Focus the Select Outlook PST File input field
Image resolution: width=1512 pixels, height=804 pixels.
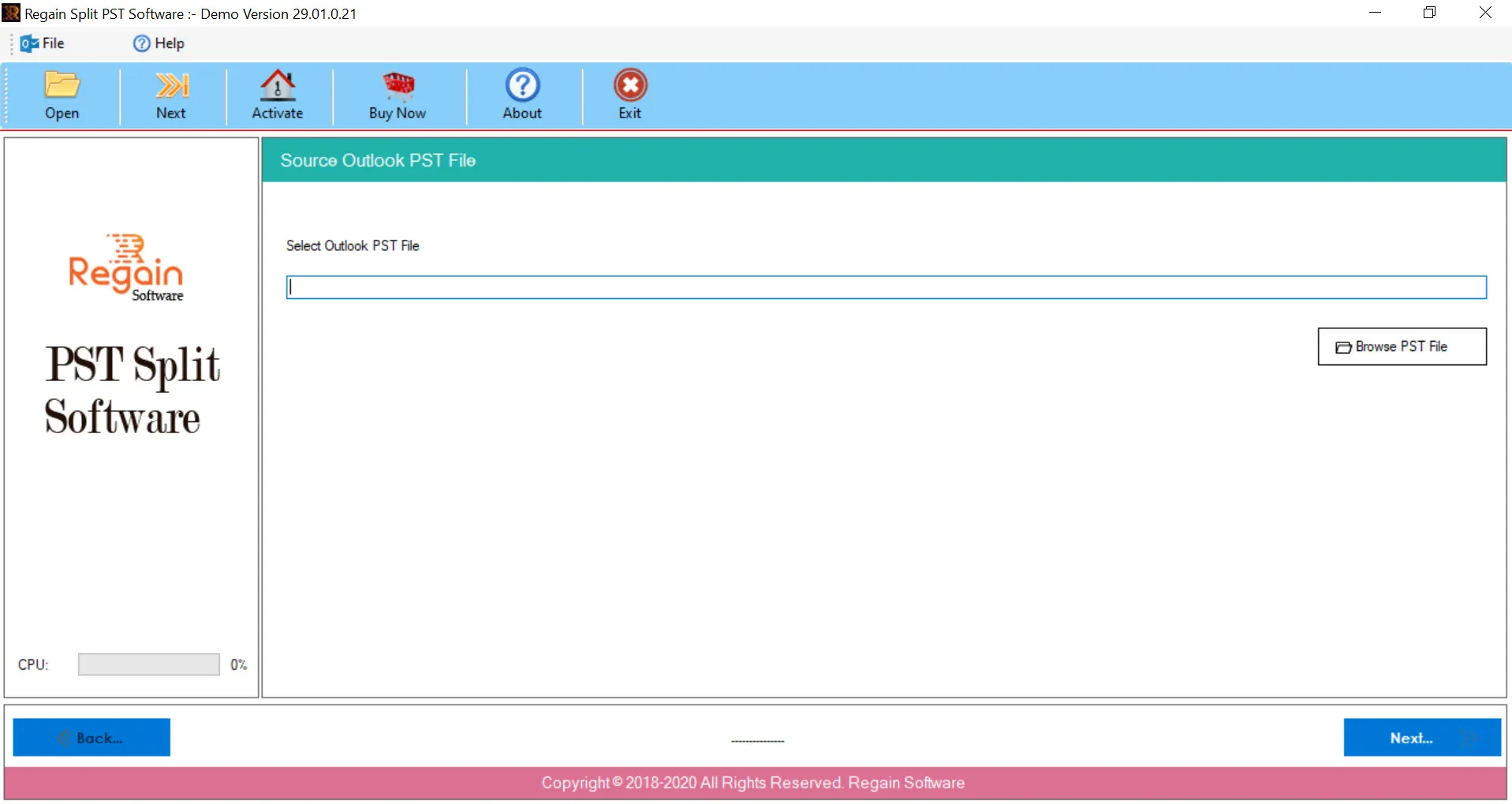[x=886, y=287]
